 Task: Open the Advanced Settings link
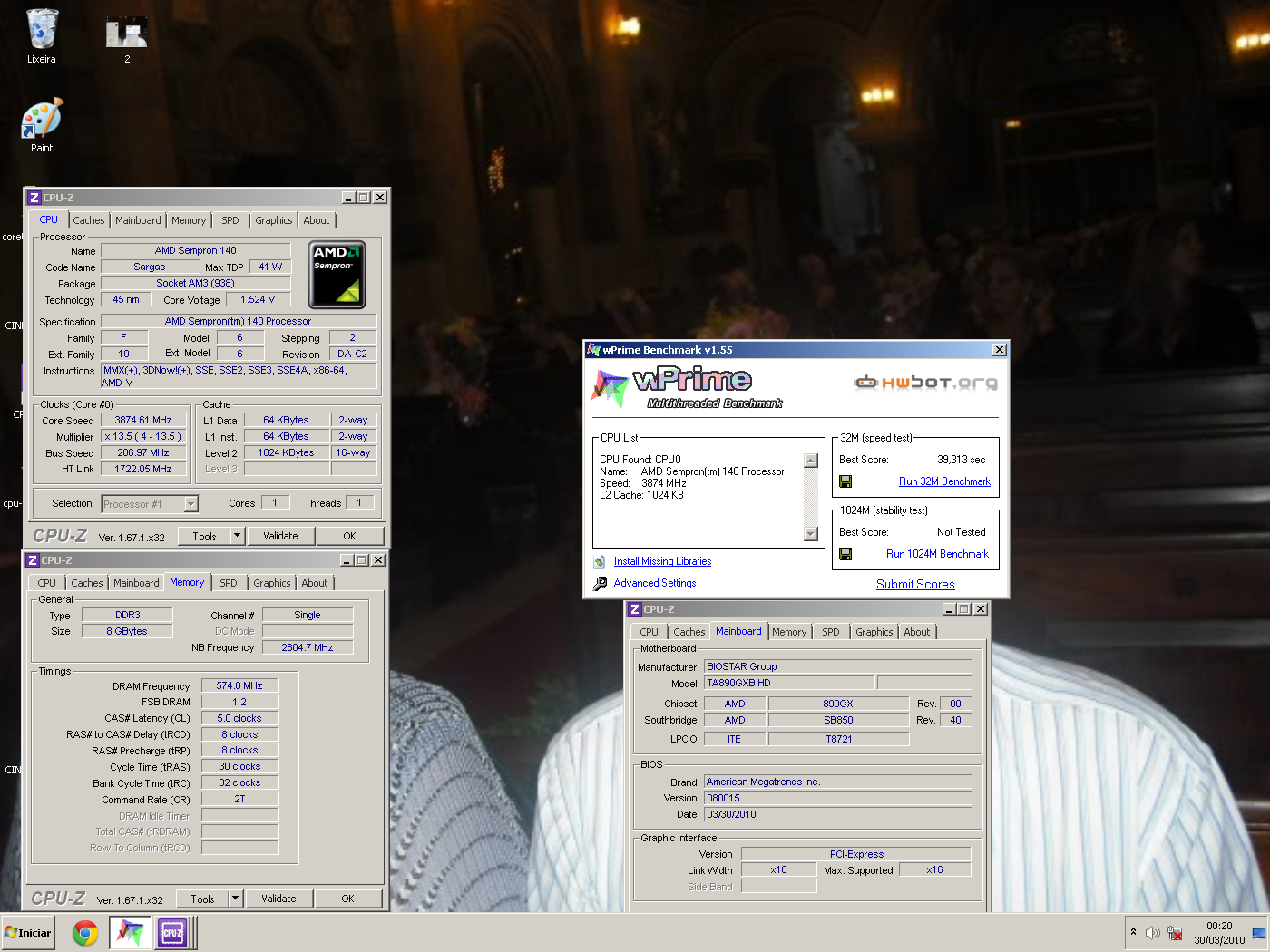[655, 584]
